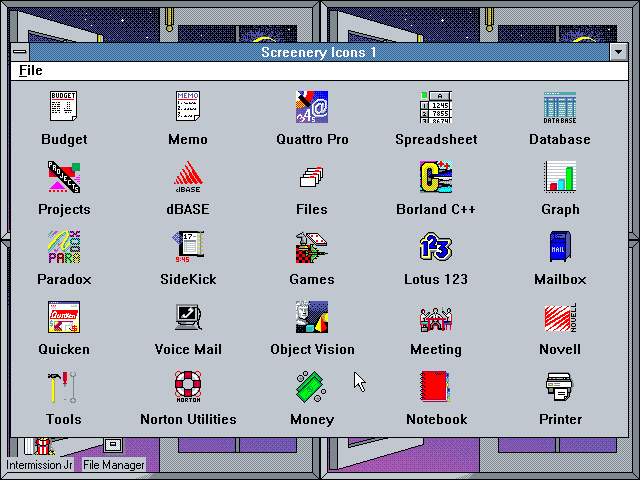
Task: Click the Screenery Icons 1 title bar
Action: pyautogui.click(x=319, y=52)
